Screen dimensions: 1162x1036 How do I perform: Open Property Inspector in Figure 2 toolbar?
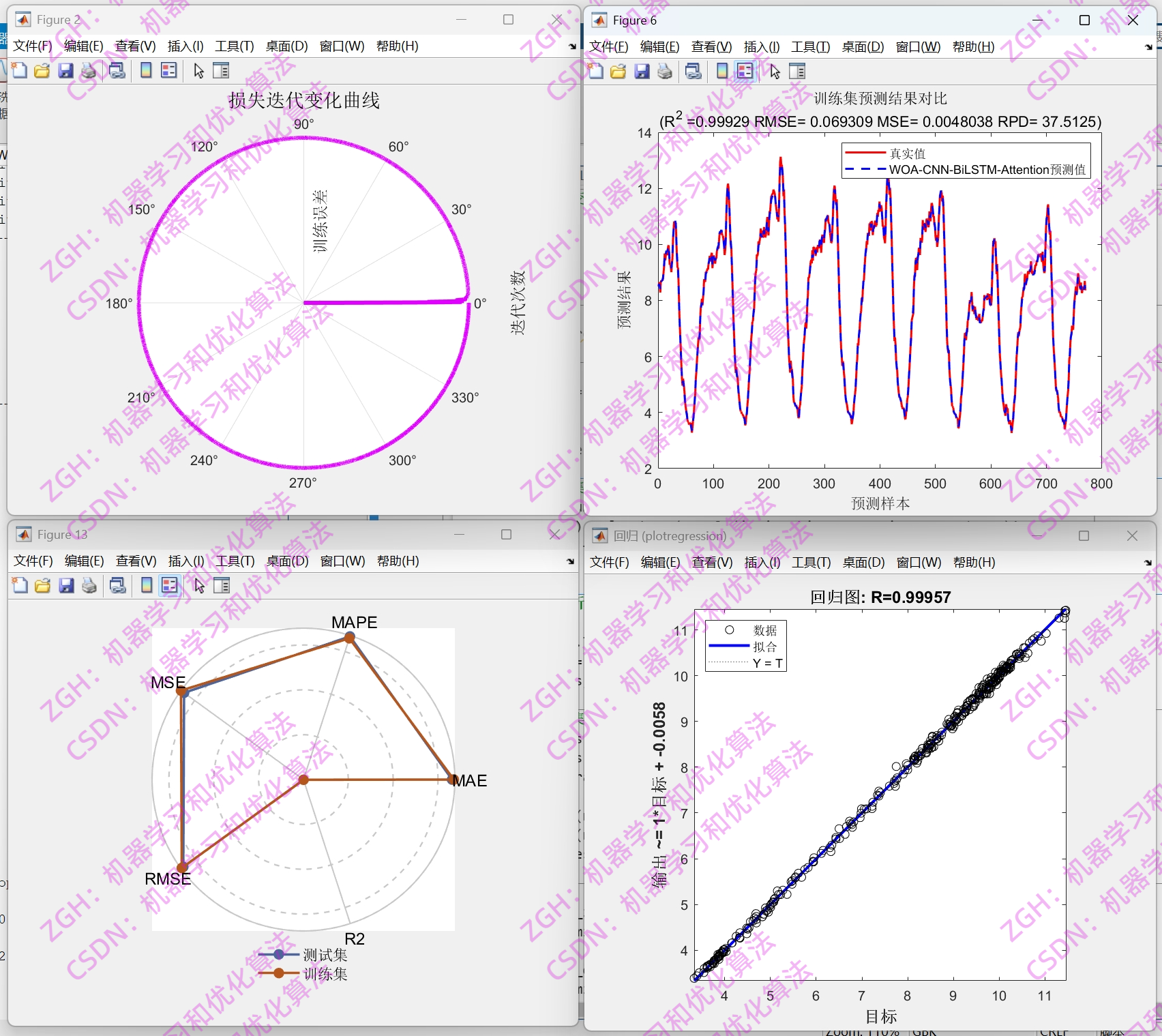(221, 70)
